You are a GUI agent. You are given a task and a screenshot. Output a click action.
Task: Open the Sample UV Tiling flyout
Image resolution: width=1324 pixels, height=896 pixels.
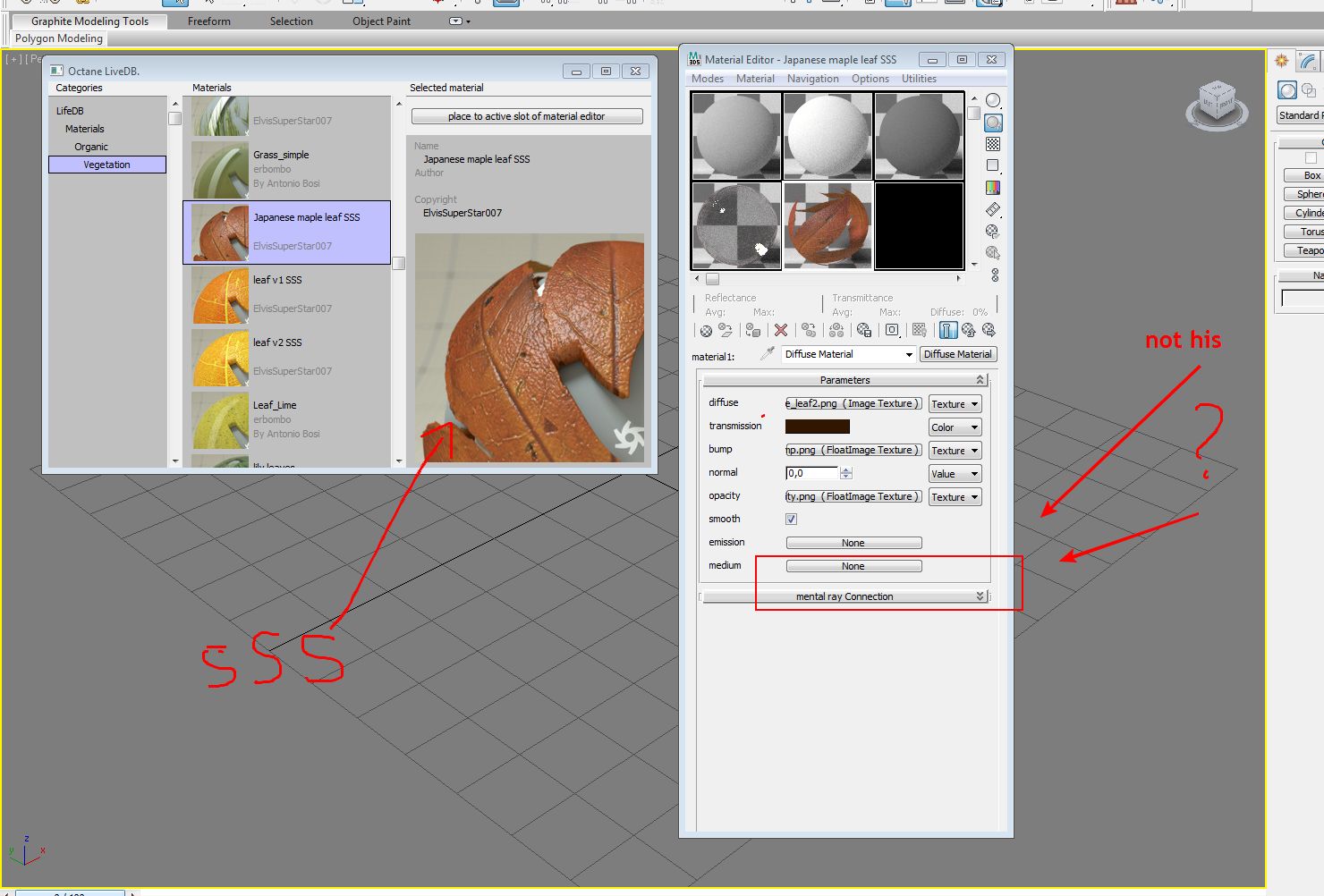point(993,165)
